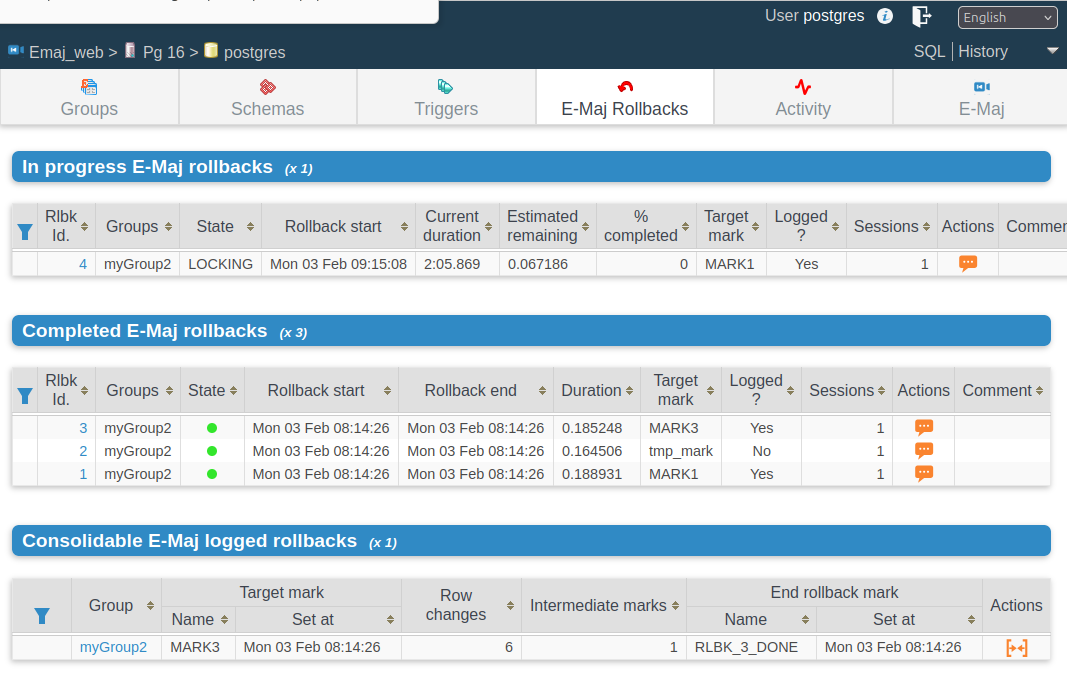Open comment icon for rollback 4
Image resolution: width=1067 pixels, height=684 pixels.
(968, 263)
